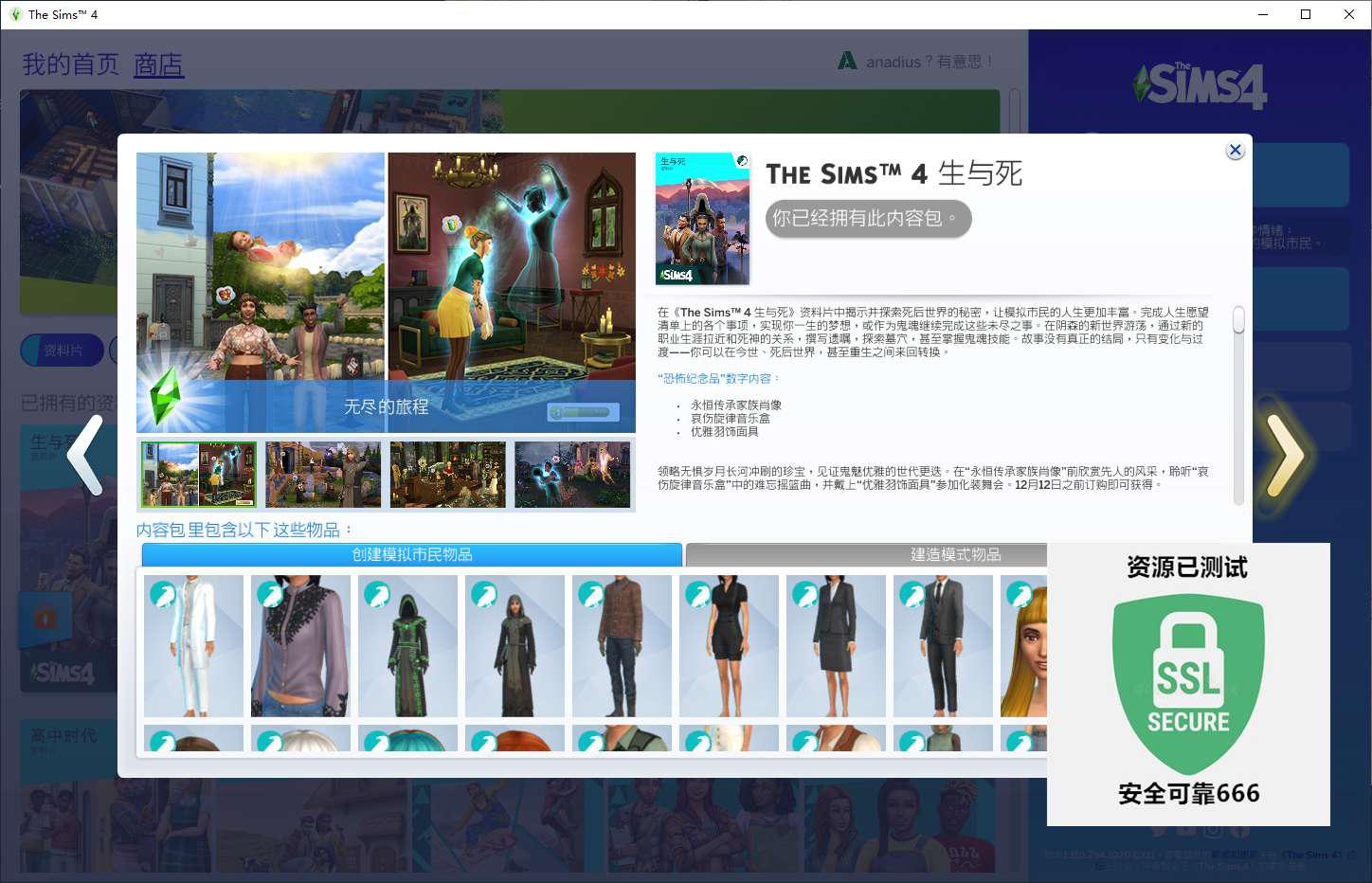1372x883 pixels.
Task: Select the brown hair item in second row
Action: pyautogui.click(x=193, y=738)
